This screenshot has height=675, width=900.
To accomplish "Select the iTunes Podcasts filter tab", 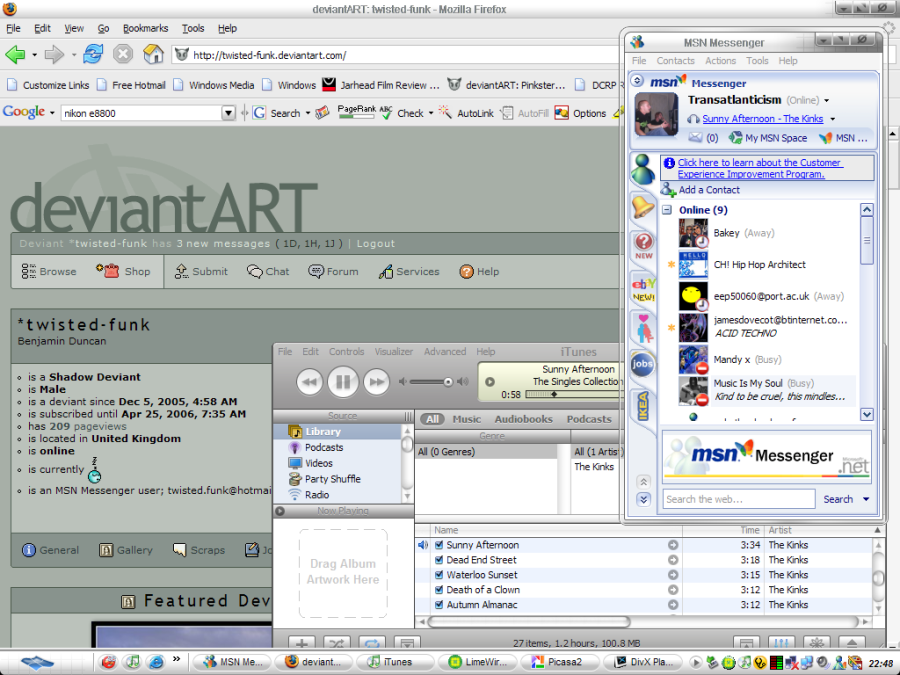I will (x=589, y=419).
